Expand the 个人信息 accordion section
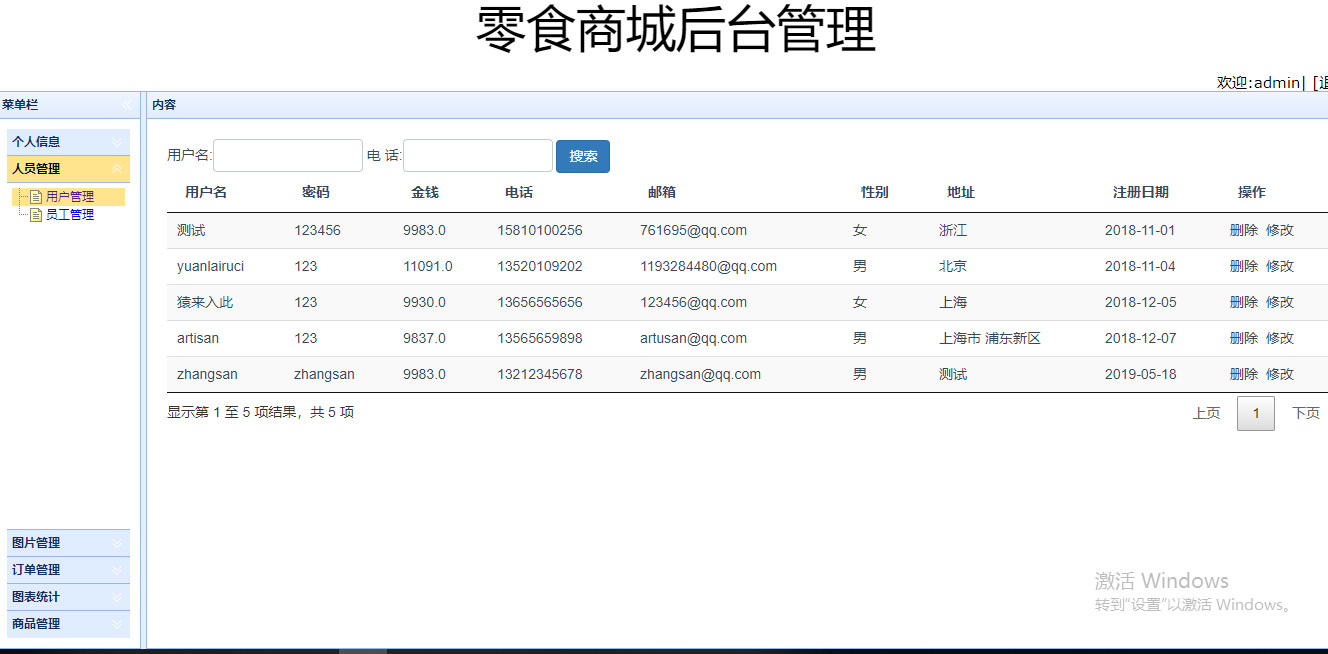 [118, 142]
